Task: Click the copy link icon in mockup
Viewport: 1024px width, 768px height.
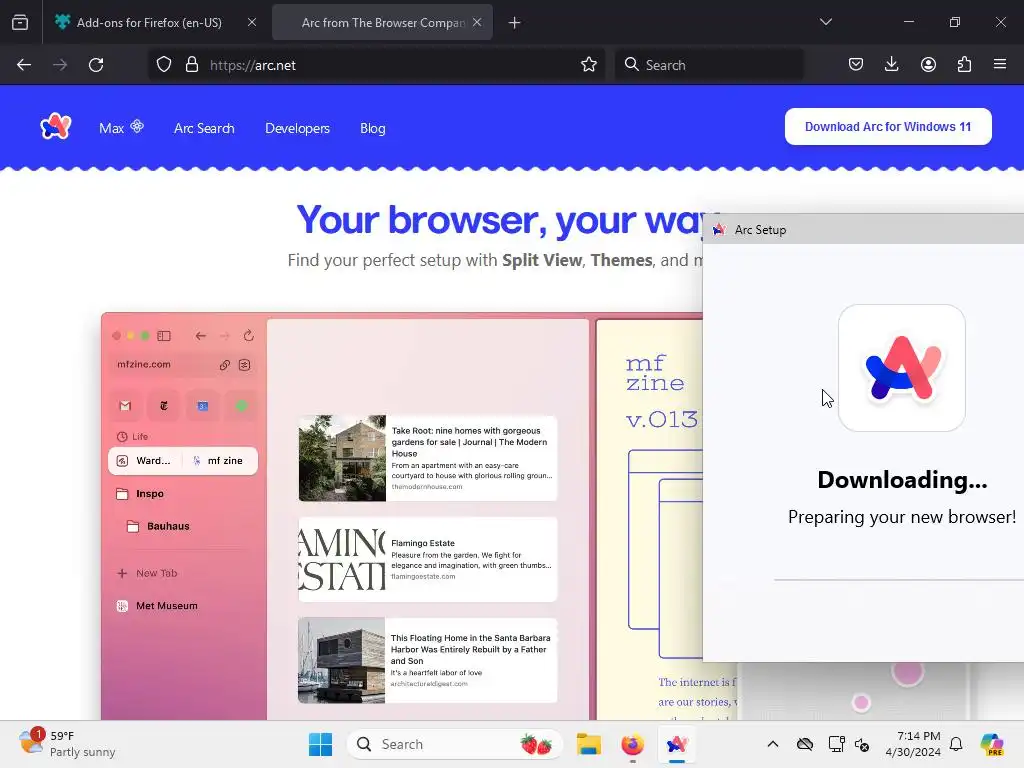Action: [225, 365]
